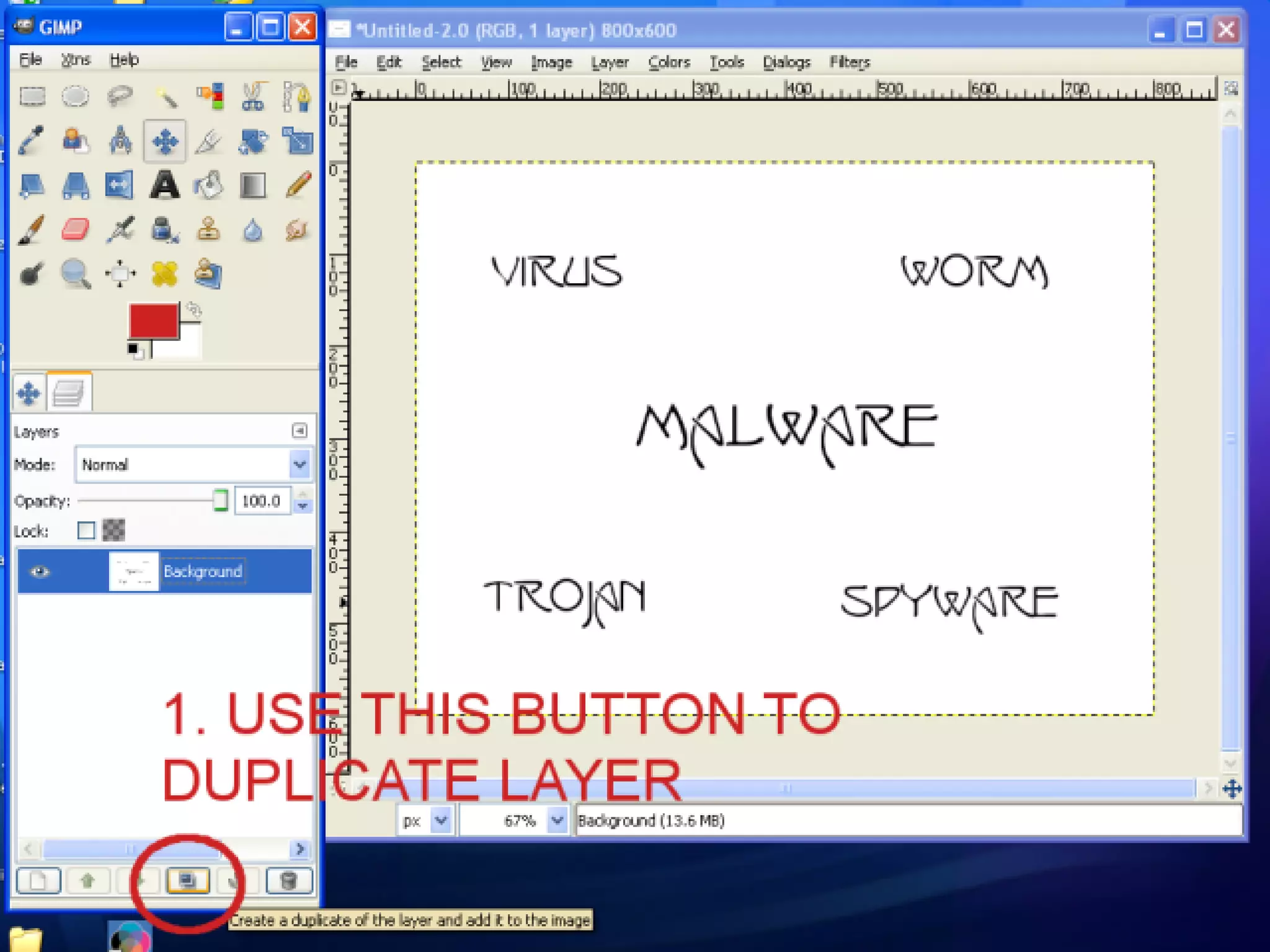Select the Pencil tool
This screenshot has height=952, width=1270.
(298, 185)
